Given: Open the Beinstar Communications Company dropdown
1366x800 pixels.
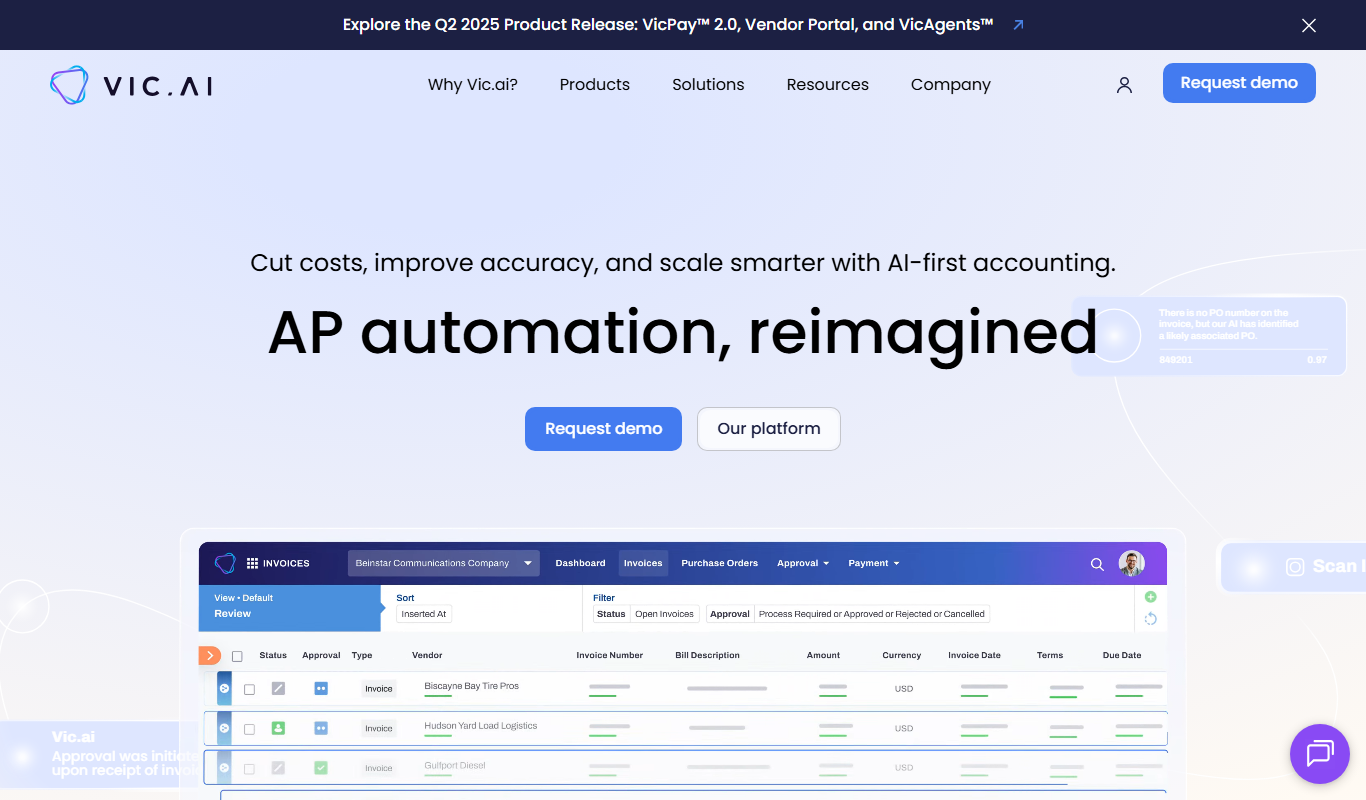Looking at the screenshot, I should [x=444, y=563].
